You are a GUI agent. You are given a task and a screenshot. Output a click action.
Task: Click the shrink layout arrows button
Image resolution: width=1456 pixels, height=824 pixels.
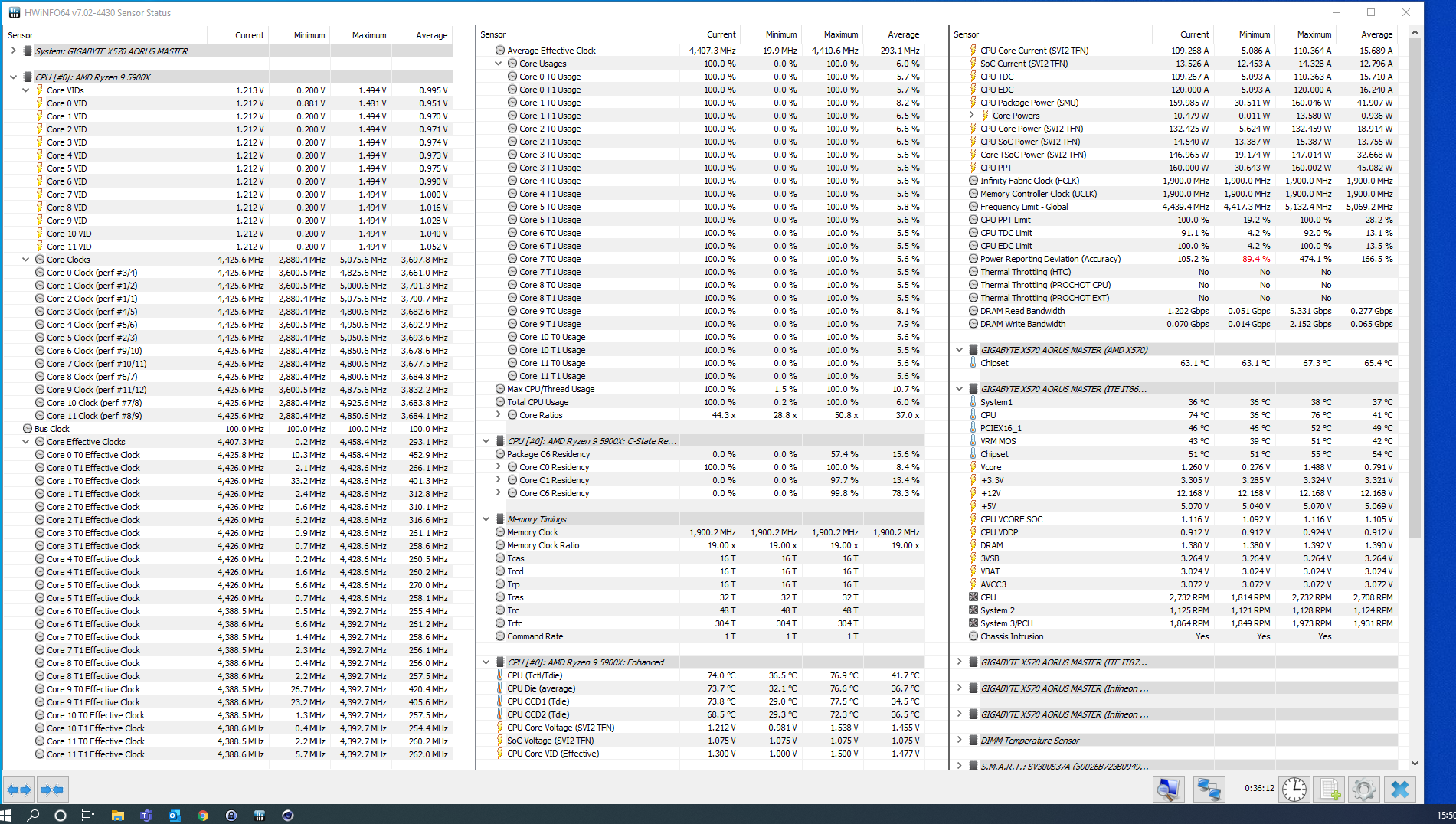tap(52, 790)
